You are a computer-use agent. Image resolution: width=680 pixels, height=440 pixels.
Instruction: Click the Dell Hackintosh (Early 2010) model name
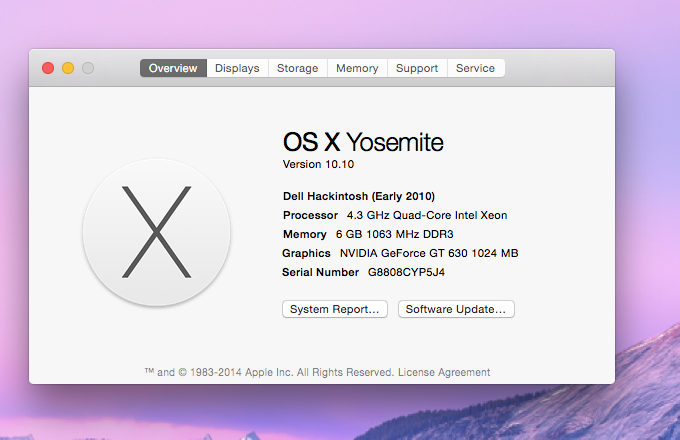[359, 196]
